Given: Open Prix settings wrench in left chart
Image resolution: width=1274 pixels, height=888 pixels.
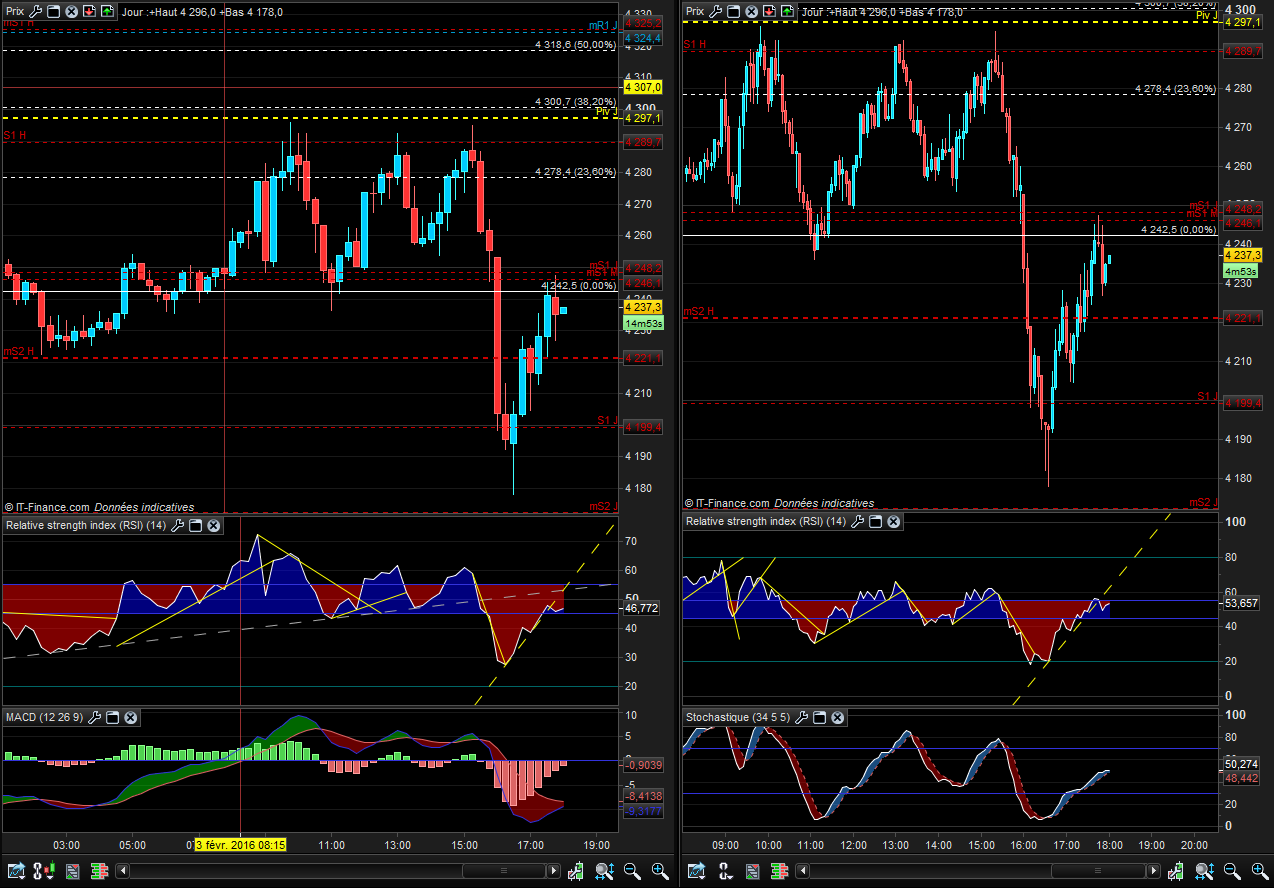Looking at the screenshot, I should (x=36, y=12).
